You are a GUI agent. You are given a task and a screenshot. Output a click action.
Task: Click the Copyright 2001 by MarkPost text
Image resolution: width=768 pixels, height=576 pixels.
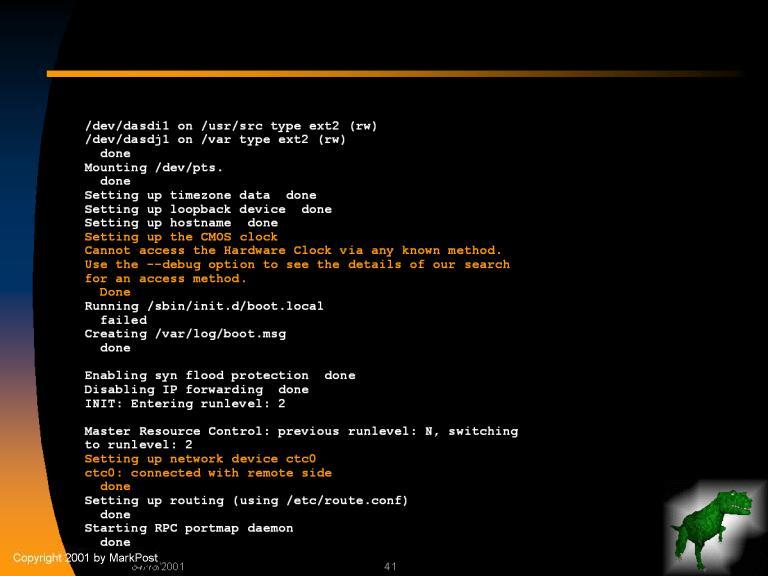85,557
